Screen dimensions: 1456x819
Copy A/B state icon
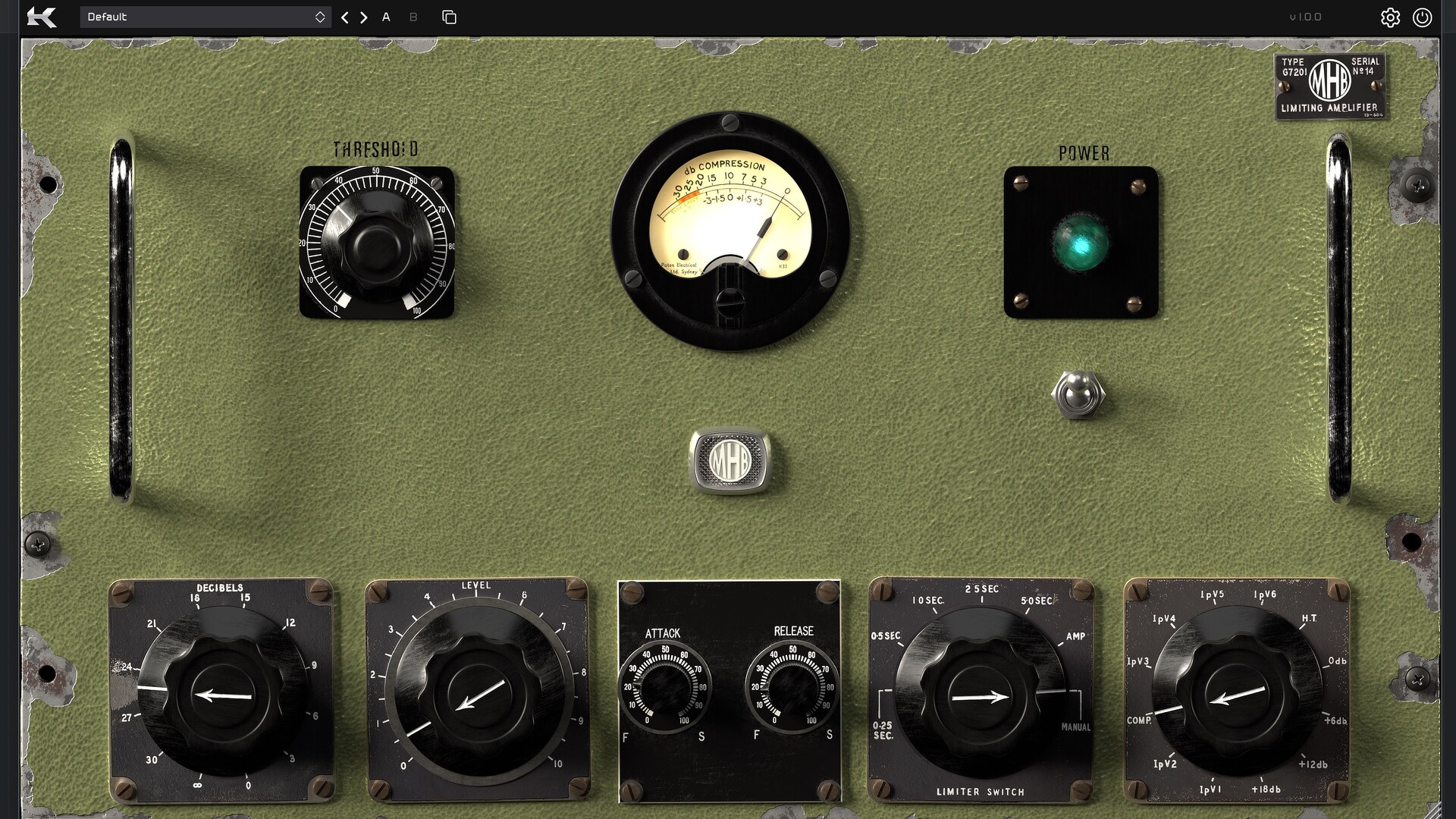click(x=449, y=17)
